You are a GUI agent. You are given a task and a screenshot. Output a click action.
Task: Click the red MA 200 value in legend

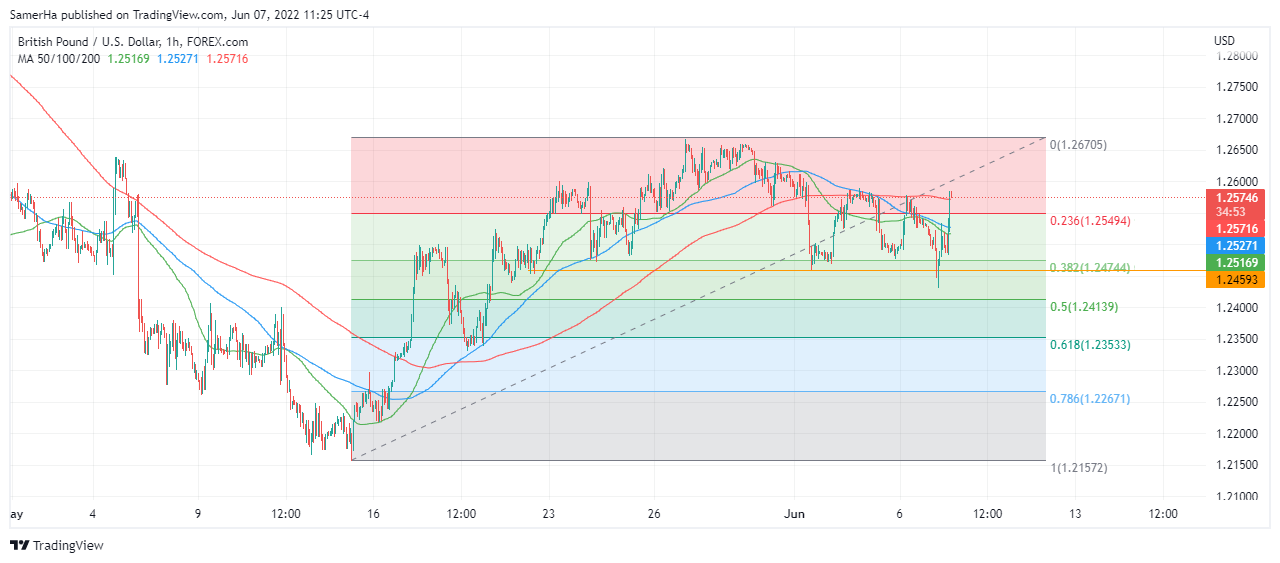point(227,59)
